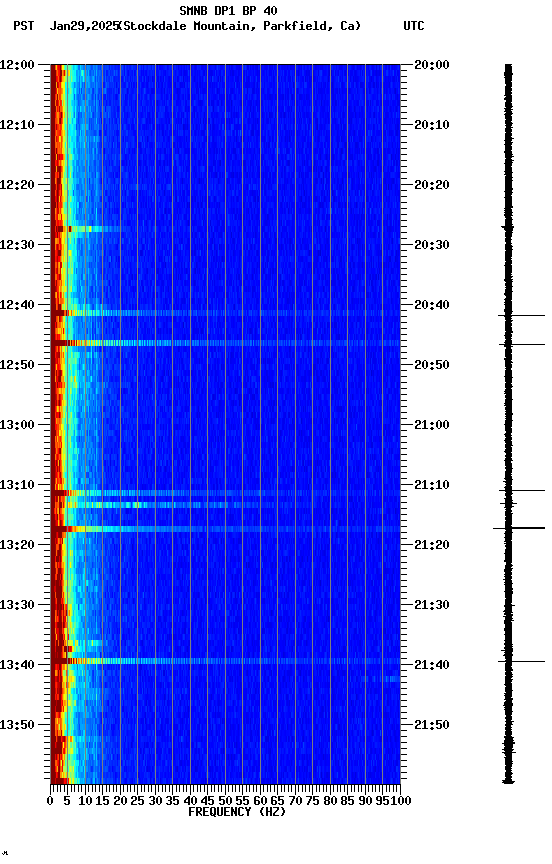Click the PST time label 12:20
Image resolution: width=552 pixels, height=864 pixels.
17,185
